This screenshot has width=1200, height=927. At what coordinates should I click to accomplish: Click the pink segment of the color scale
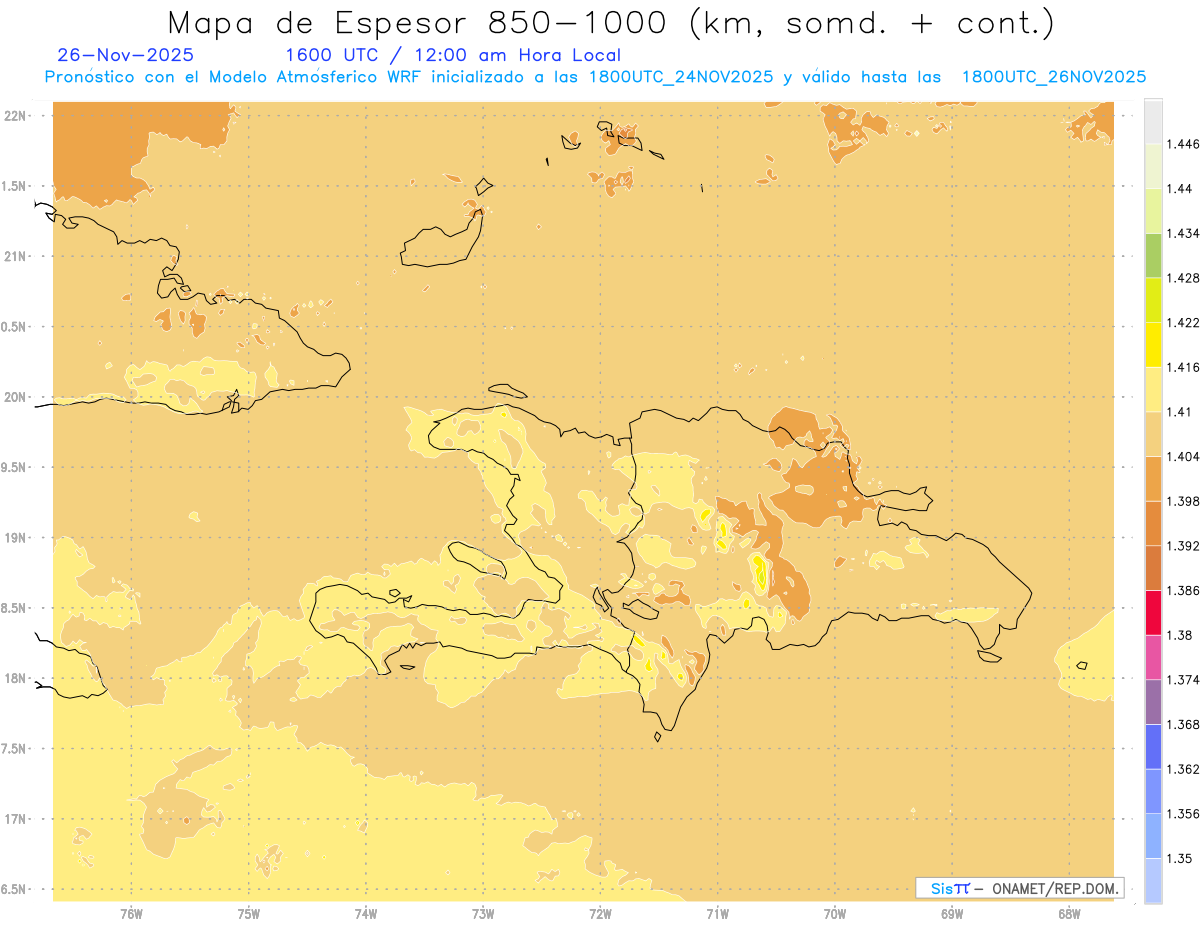[x=1153, y=657]
